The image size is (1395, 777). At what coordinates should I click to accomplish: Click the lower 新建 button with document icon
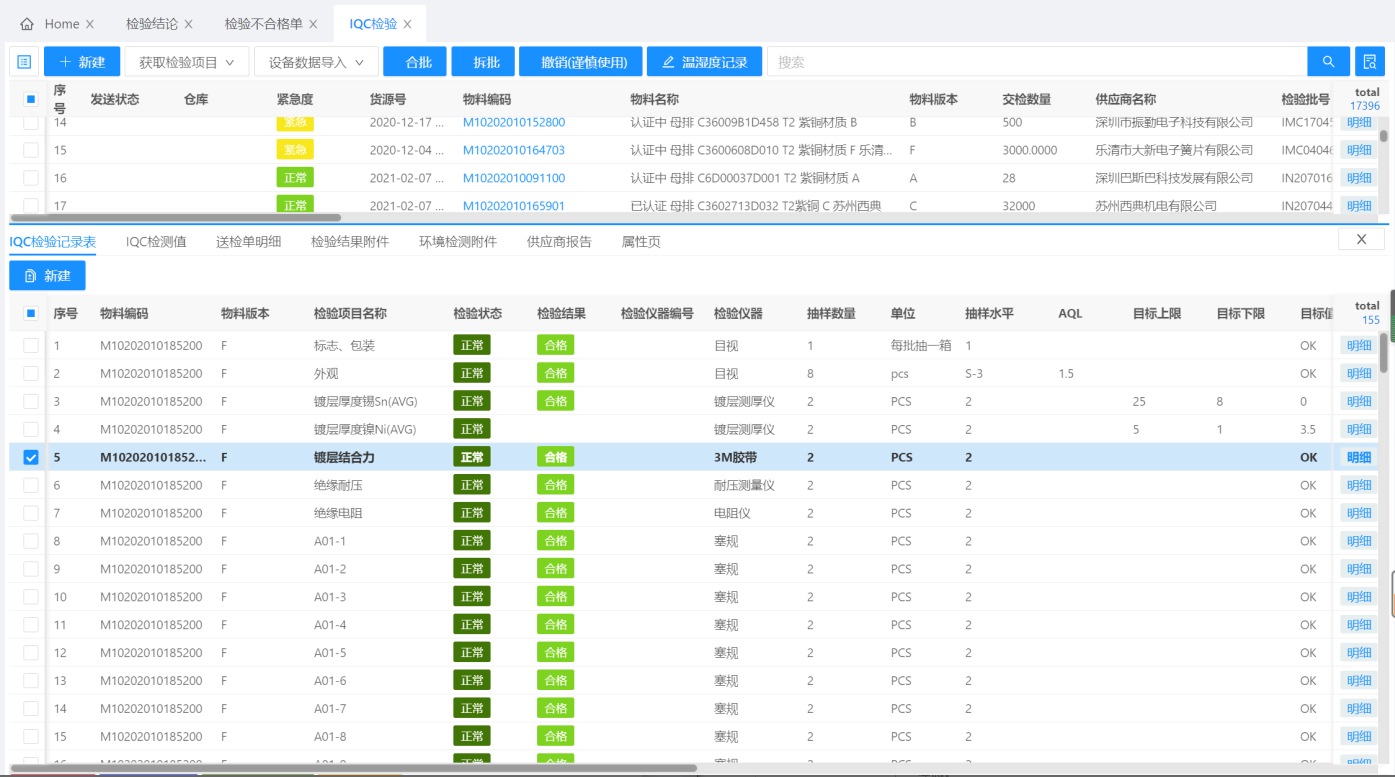[47, 276]
